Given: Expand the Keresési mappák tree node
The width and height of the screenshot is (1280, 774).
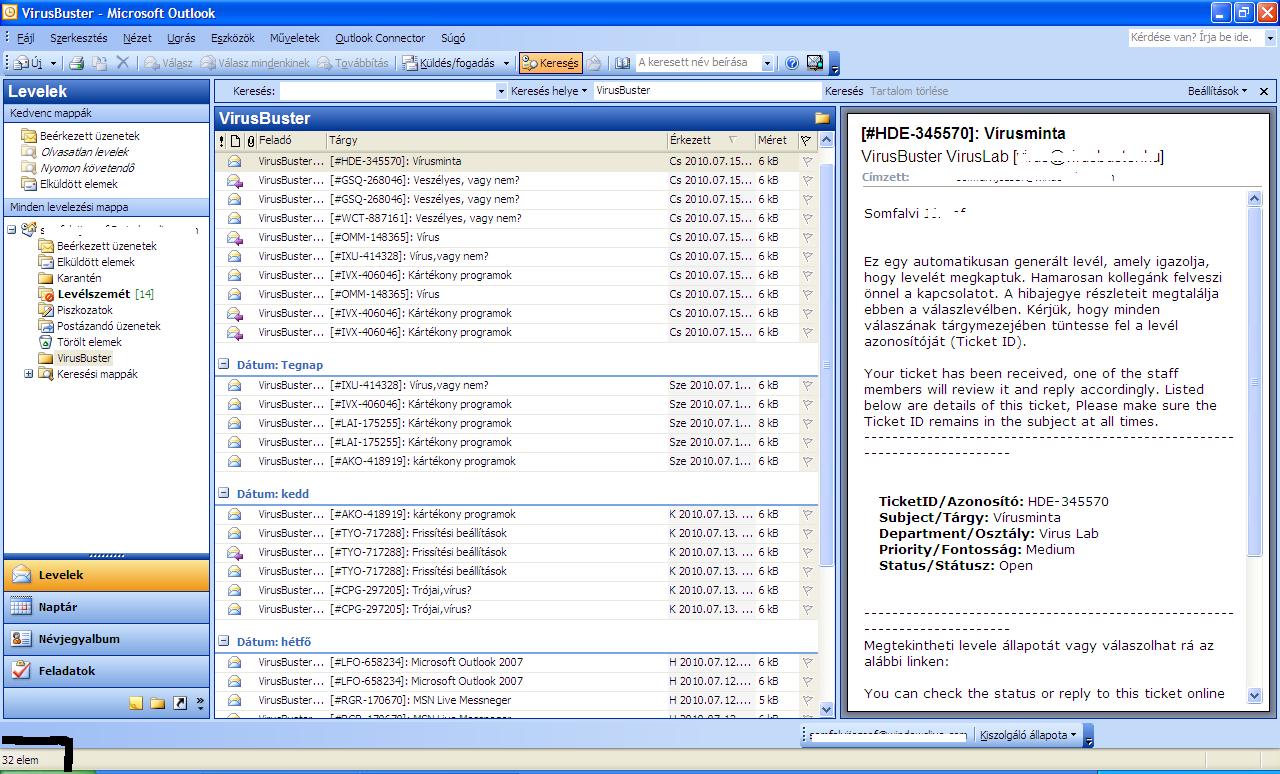Looking at the screenshot, I should (28, 374).
